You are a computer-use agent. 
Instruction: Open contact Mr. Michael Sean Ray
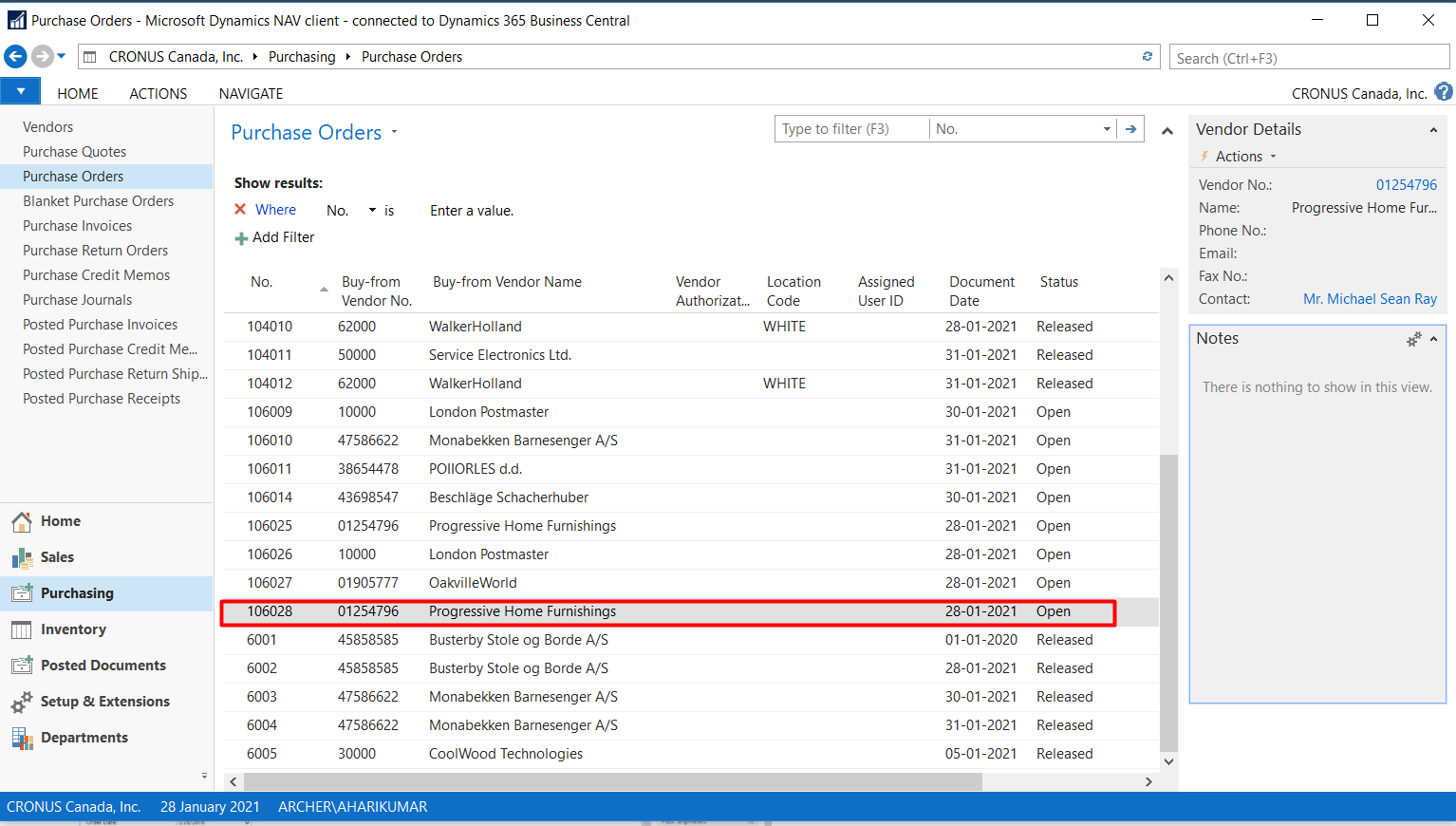tap(1370, 299)
